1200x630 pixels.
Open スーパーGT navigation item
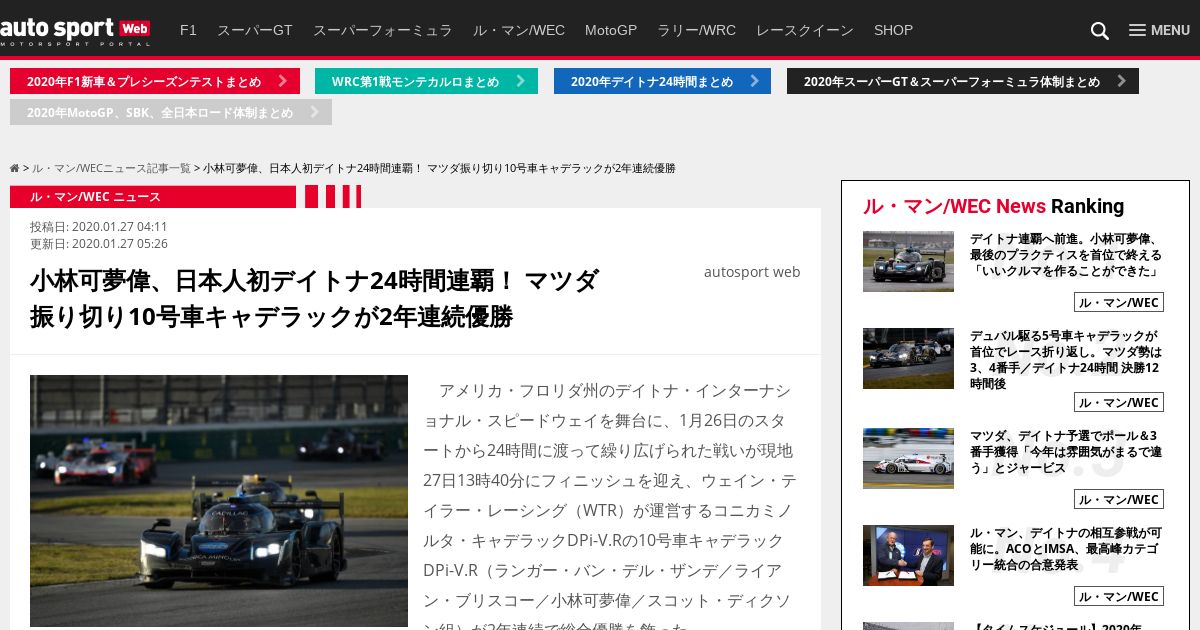pos(255,30)
